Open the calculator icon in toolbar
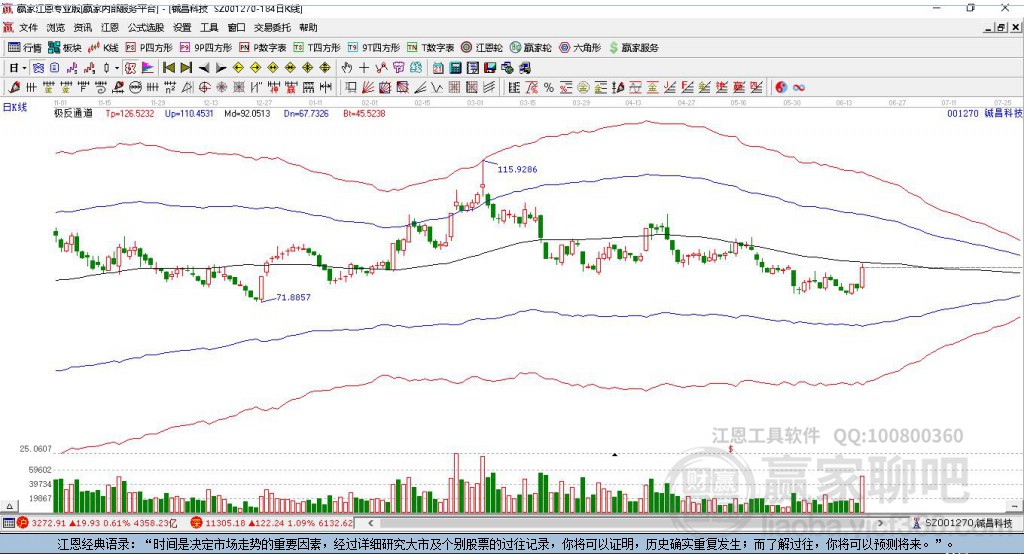This screenshot has height=554, width=1024. (x=455, y=68)
